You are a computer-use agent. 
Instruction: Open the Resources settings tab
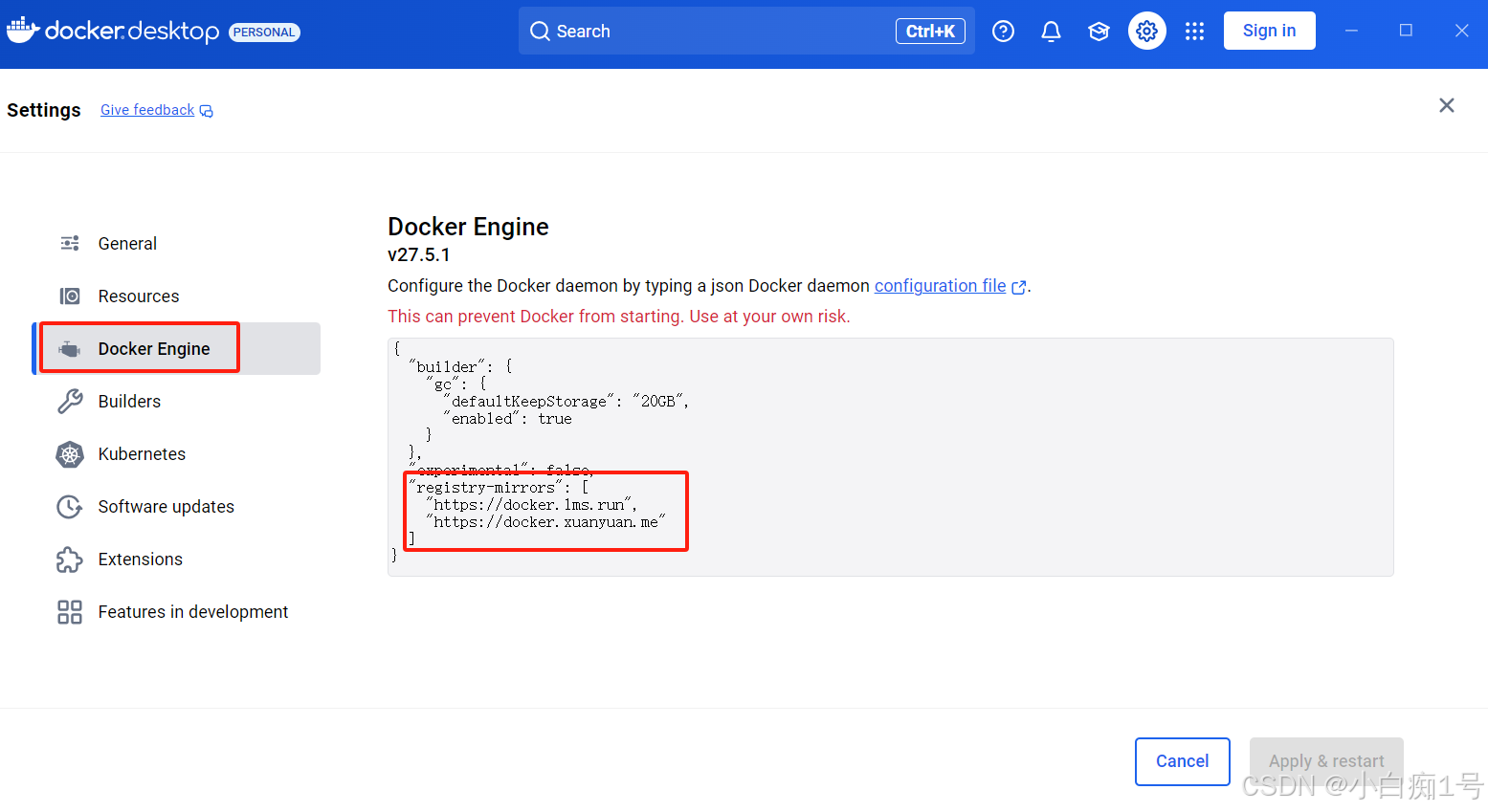[176, 296]
